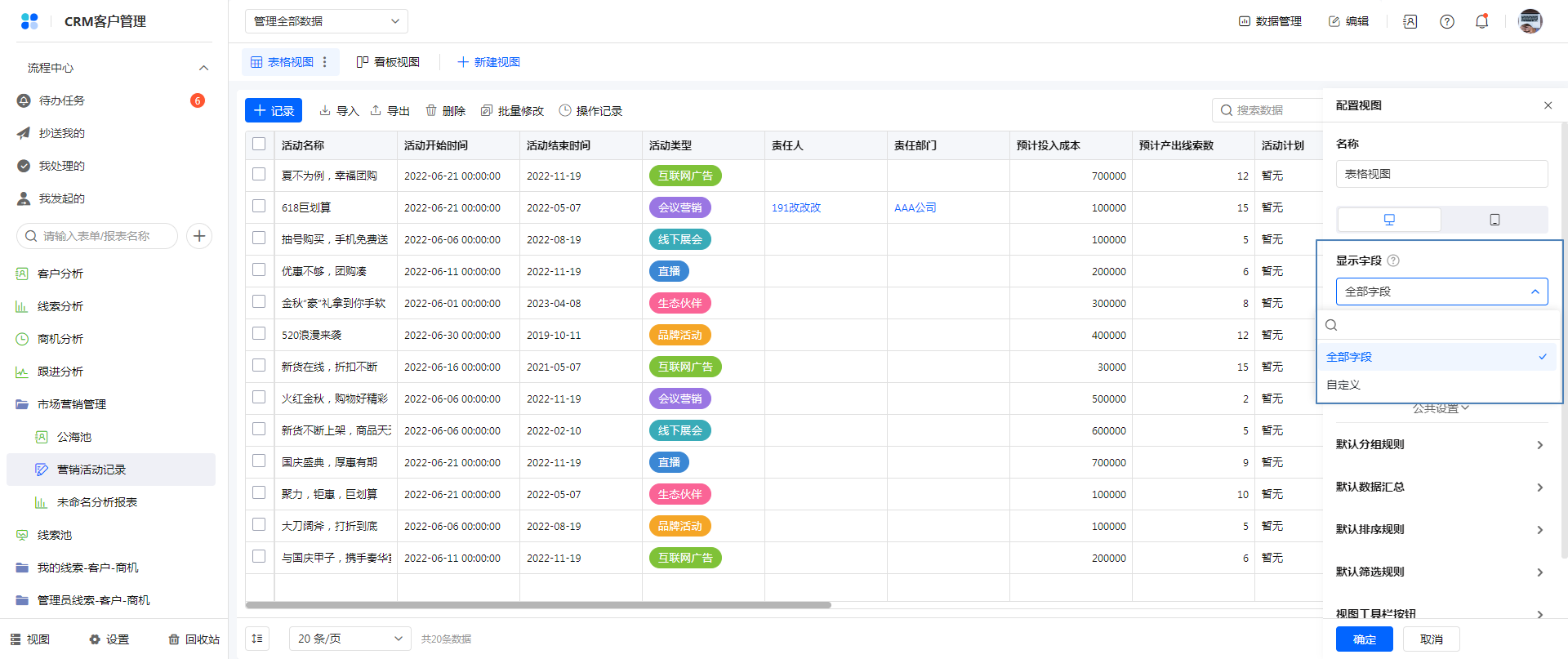Click the 确定 confirm button
This screenshot has width=1568, height=659.
click(x=1364, y=639)
